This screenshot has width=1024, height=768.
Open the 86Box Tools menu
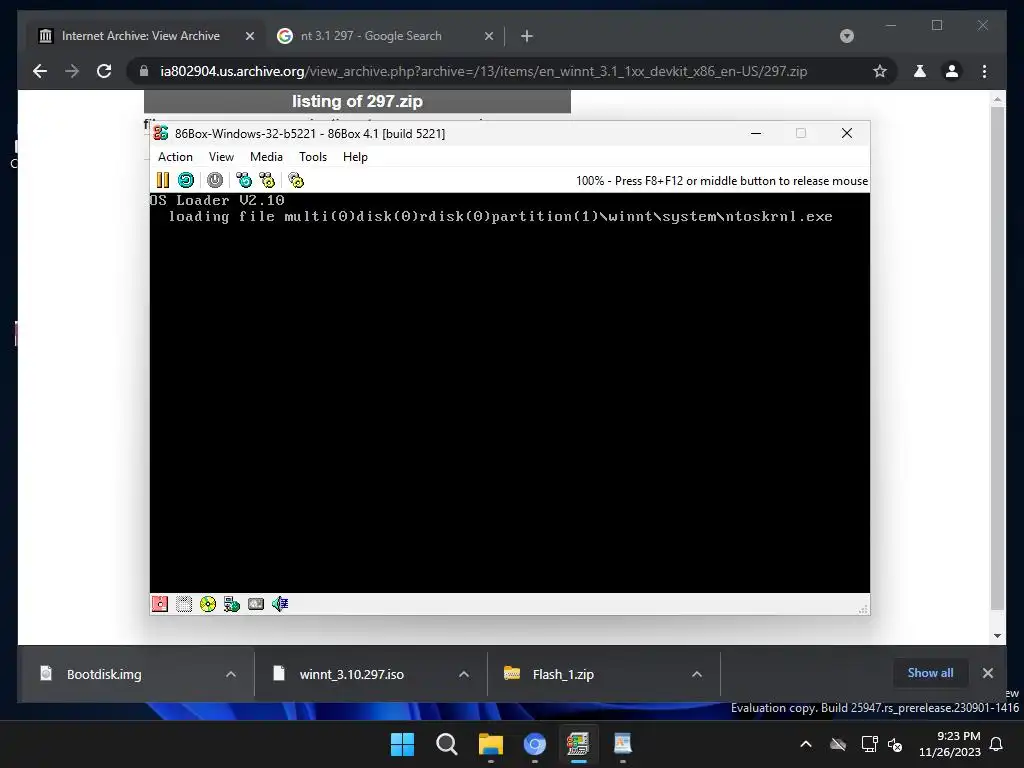[313, 157]
